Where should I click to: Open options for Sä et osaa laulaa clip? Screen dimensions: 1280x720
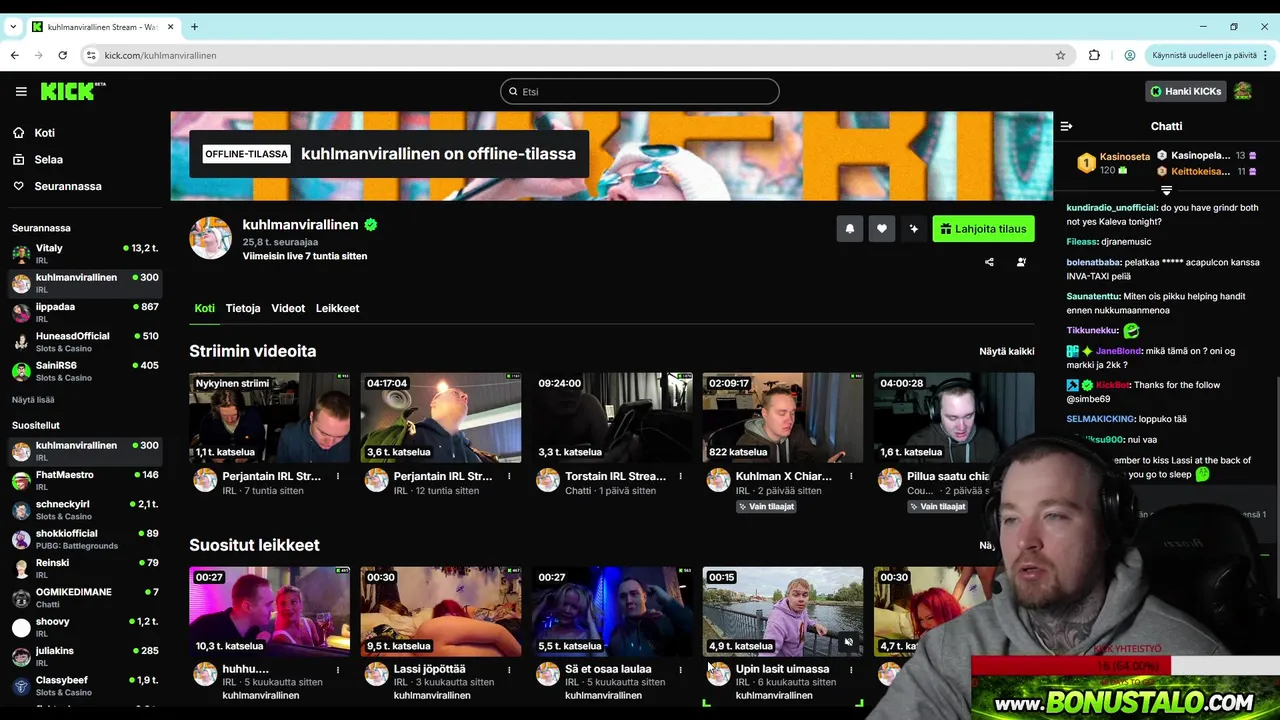[x=680, y=669]
